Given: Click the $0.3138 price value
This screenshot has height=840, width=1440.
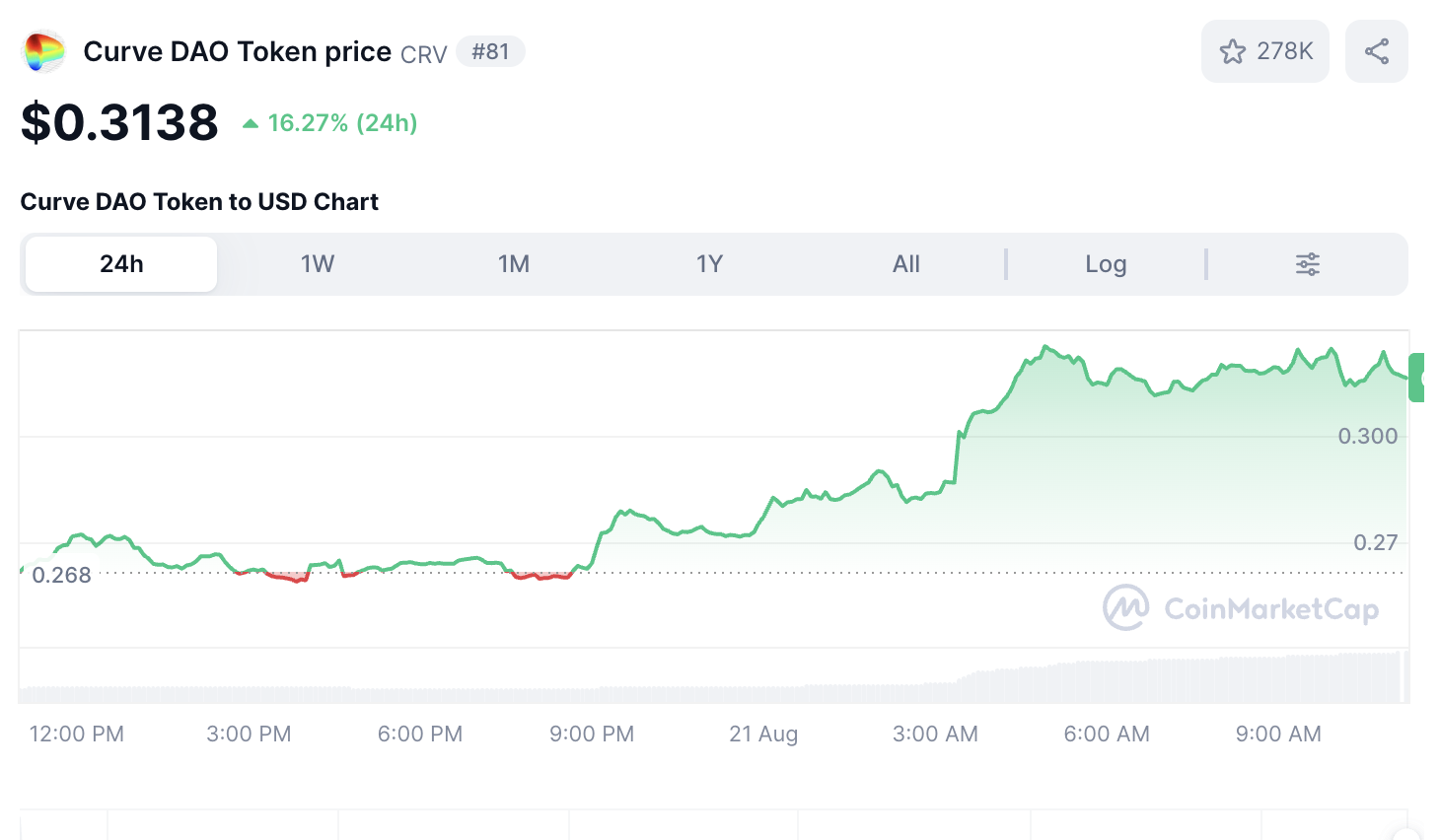Looking at the screenshot, I should (119, 122).
